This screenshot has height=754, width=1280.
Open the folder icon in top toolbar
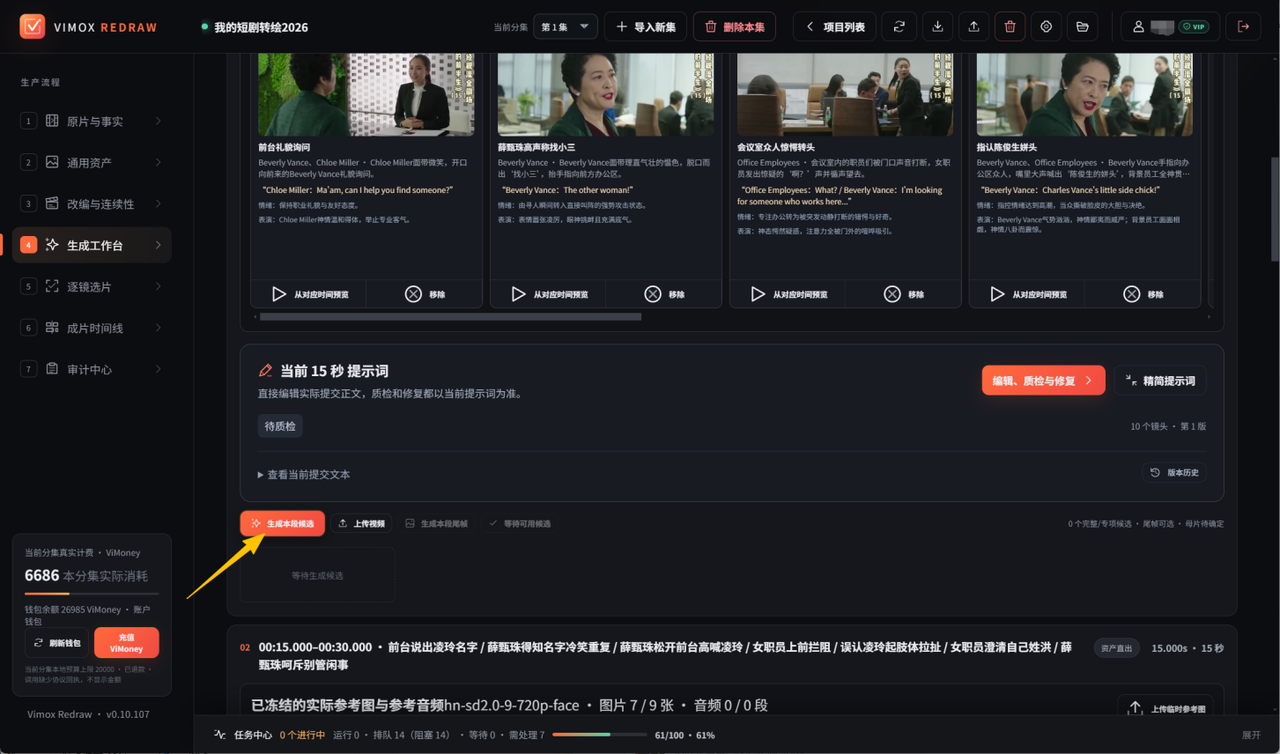point(1082,27)
